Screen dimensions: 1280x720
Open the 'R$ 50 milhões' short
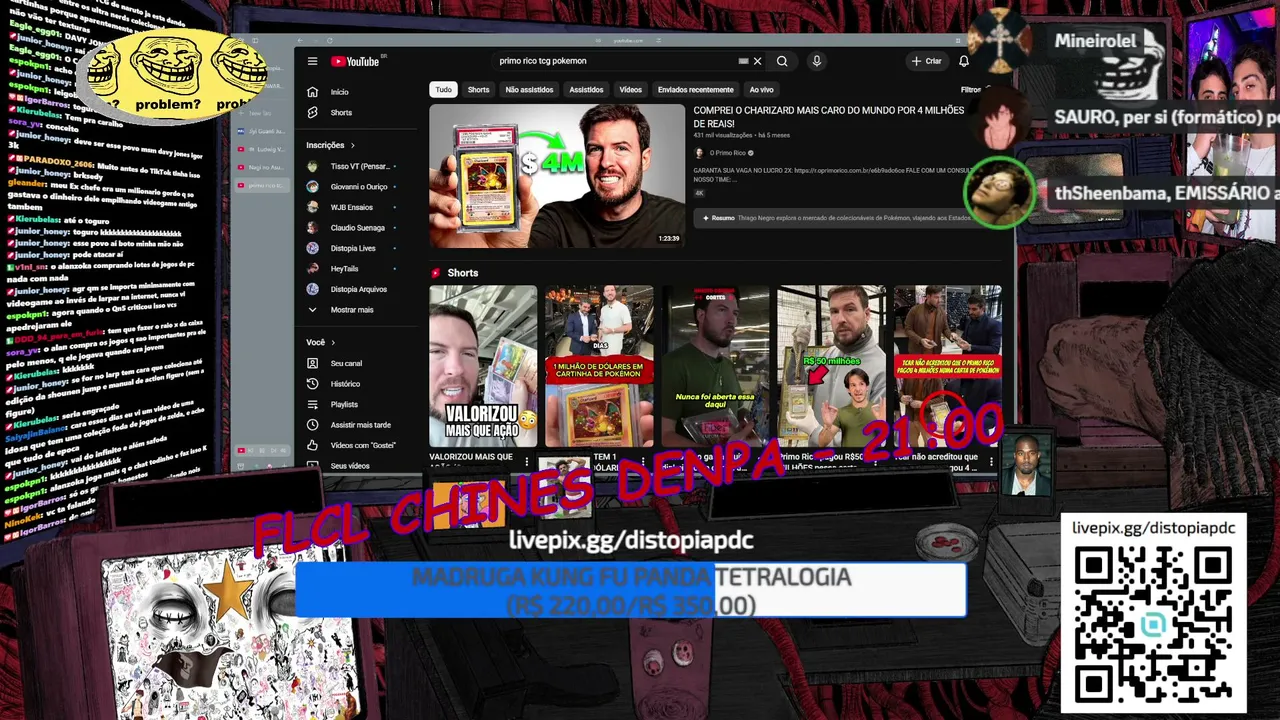(x=831, y=366)
